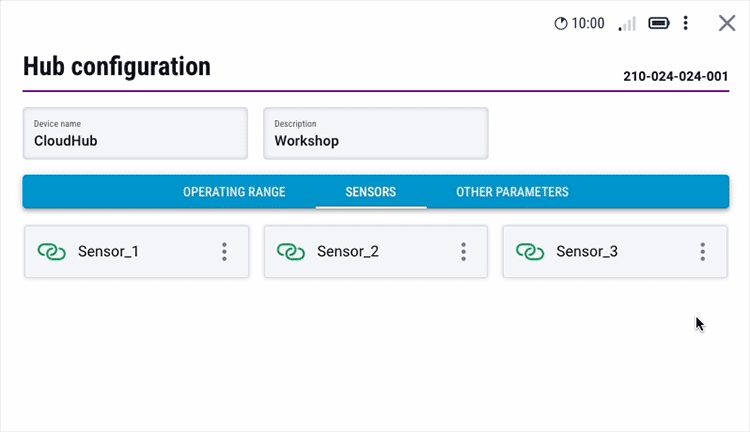Select the Sensor_3 card
The image size is (750, 432).
tap(600, 252)
